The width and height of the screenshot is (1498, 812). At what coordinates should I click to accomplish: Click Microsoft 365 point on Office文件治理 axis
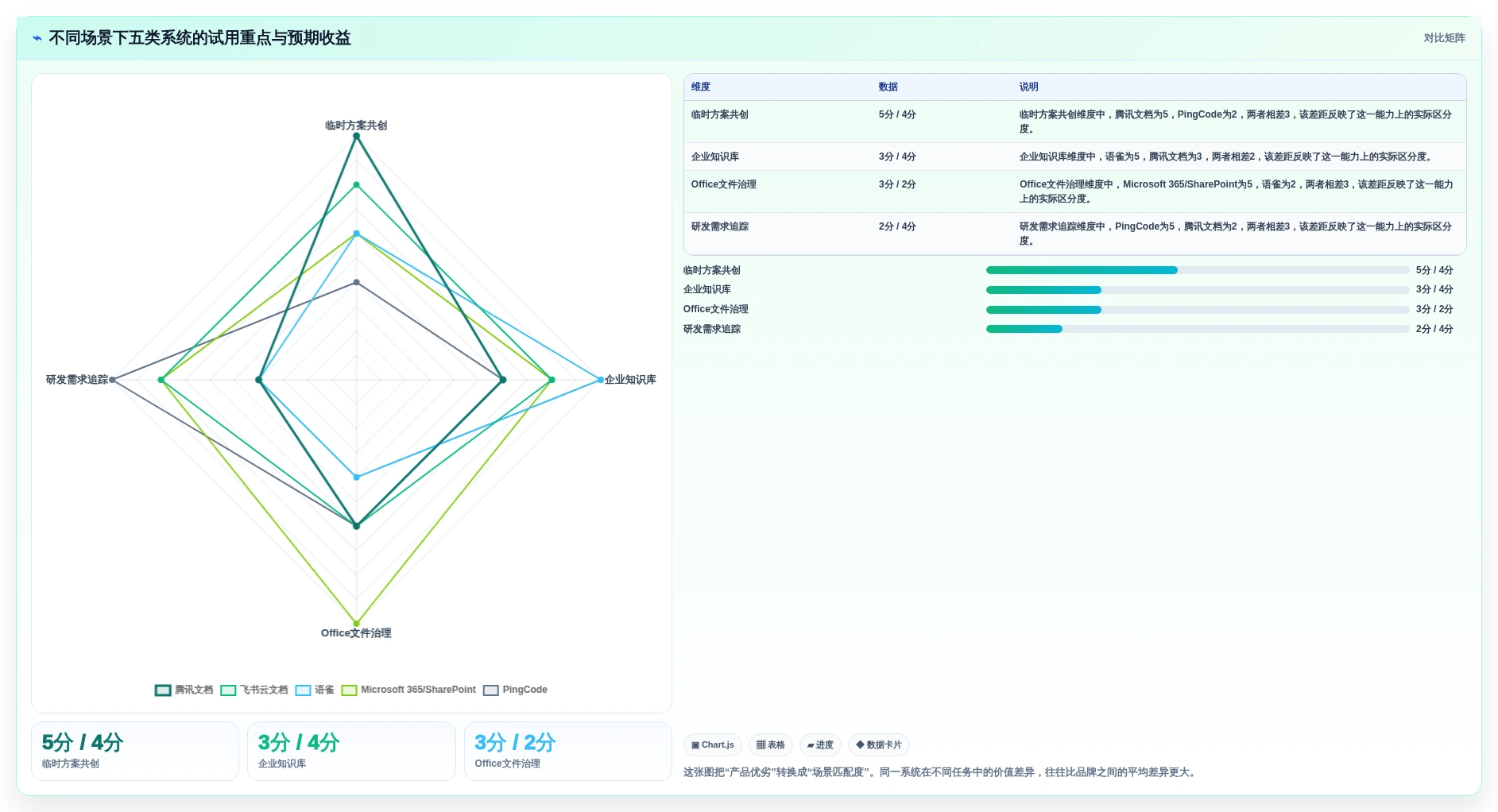(356, 624)
